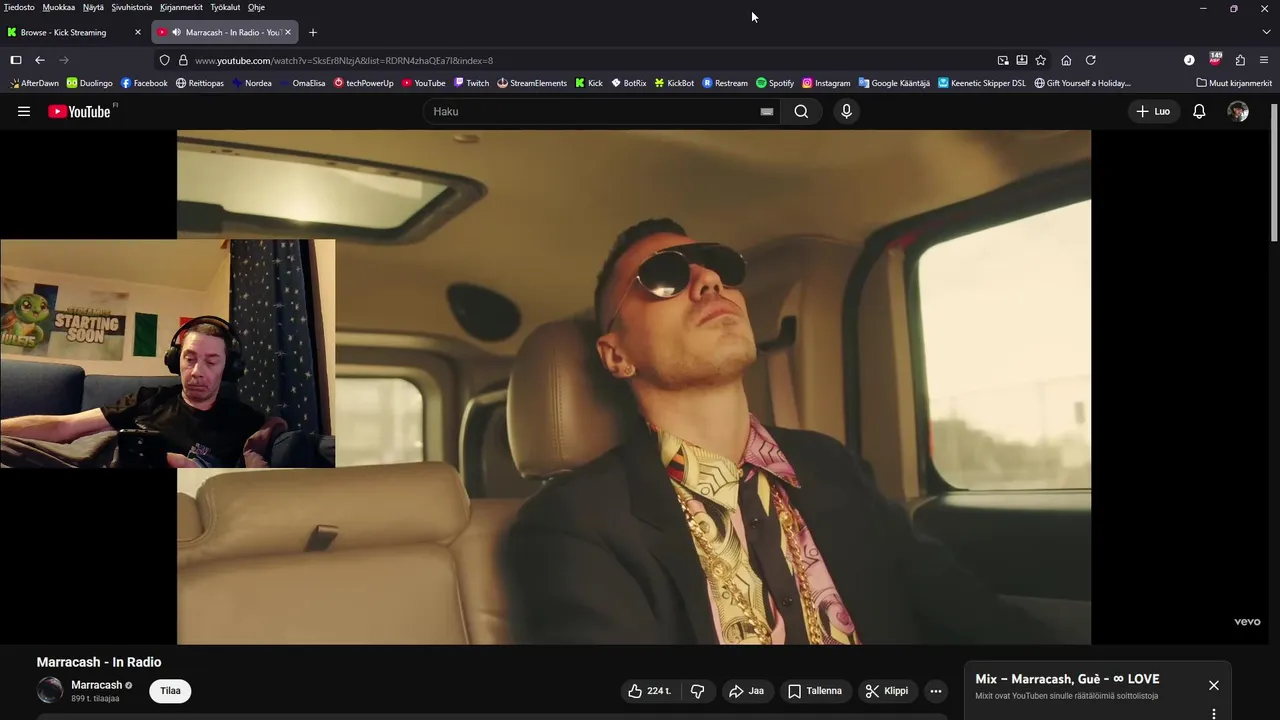Open the Duolingo bookmark
The image size is (1280, 720).
[90, 83]
